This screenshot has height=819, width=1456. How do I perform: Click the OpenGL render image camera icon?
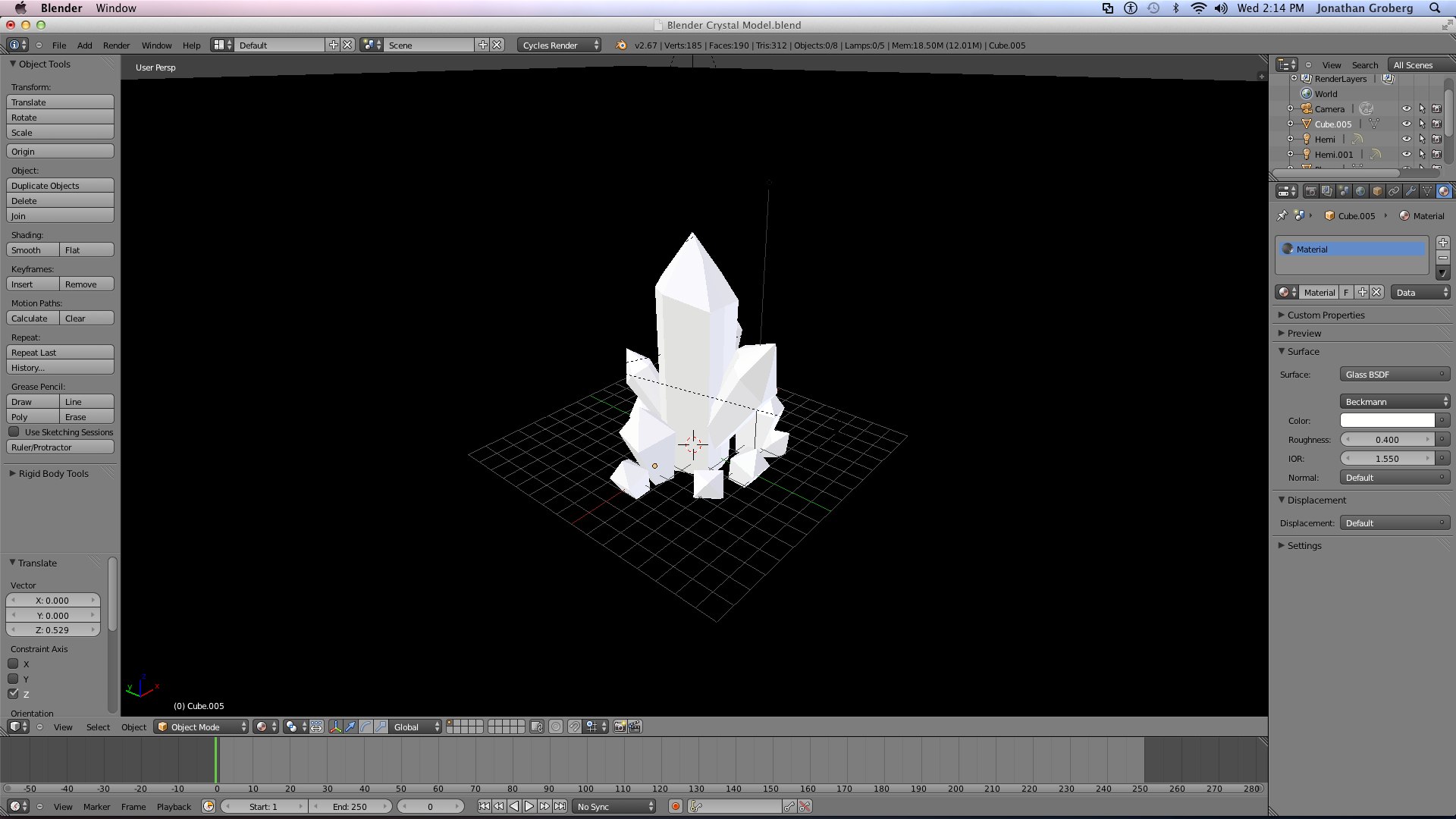coord(620,726)
